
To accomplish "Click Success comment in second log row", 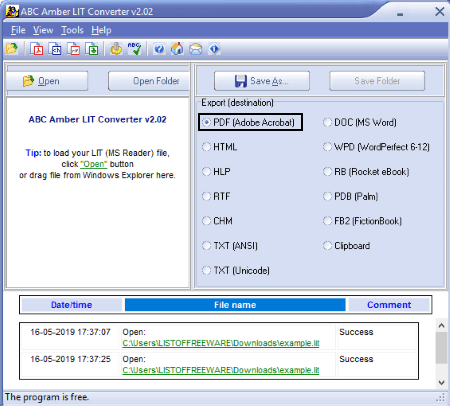I will (x=356, y=359).
